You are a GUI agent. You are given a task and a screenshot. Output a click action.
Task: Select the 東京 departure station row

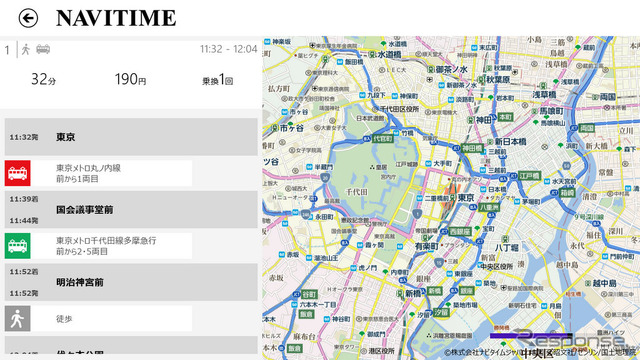click(131, 137)
